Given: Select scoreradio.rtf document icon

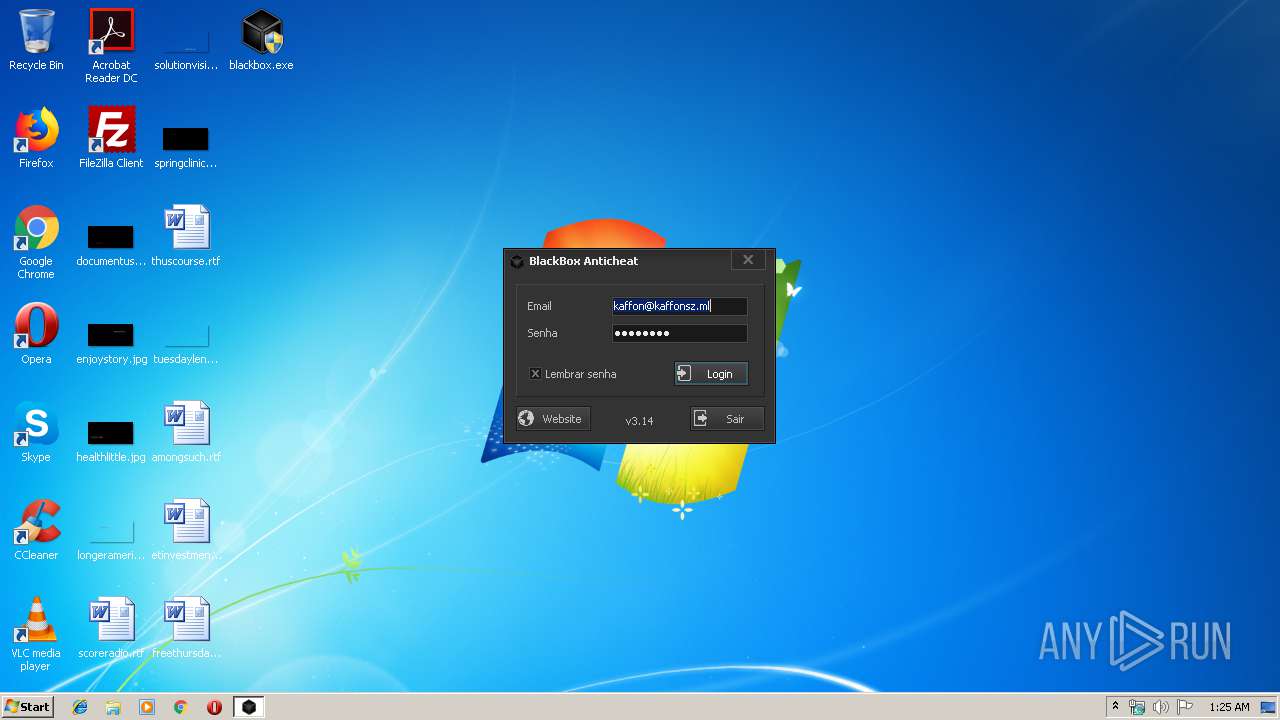Looking at the screenshot, I should (x=111, y=629).
